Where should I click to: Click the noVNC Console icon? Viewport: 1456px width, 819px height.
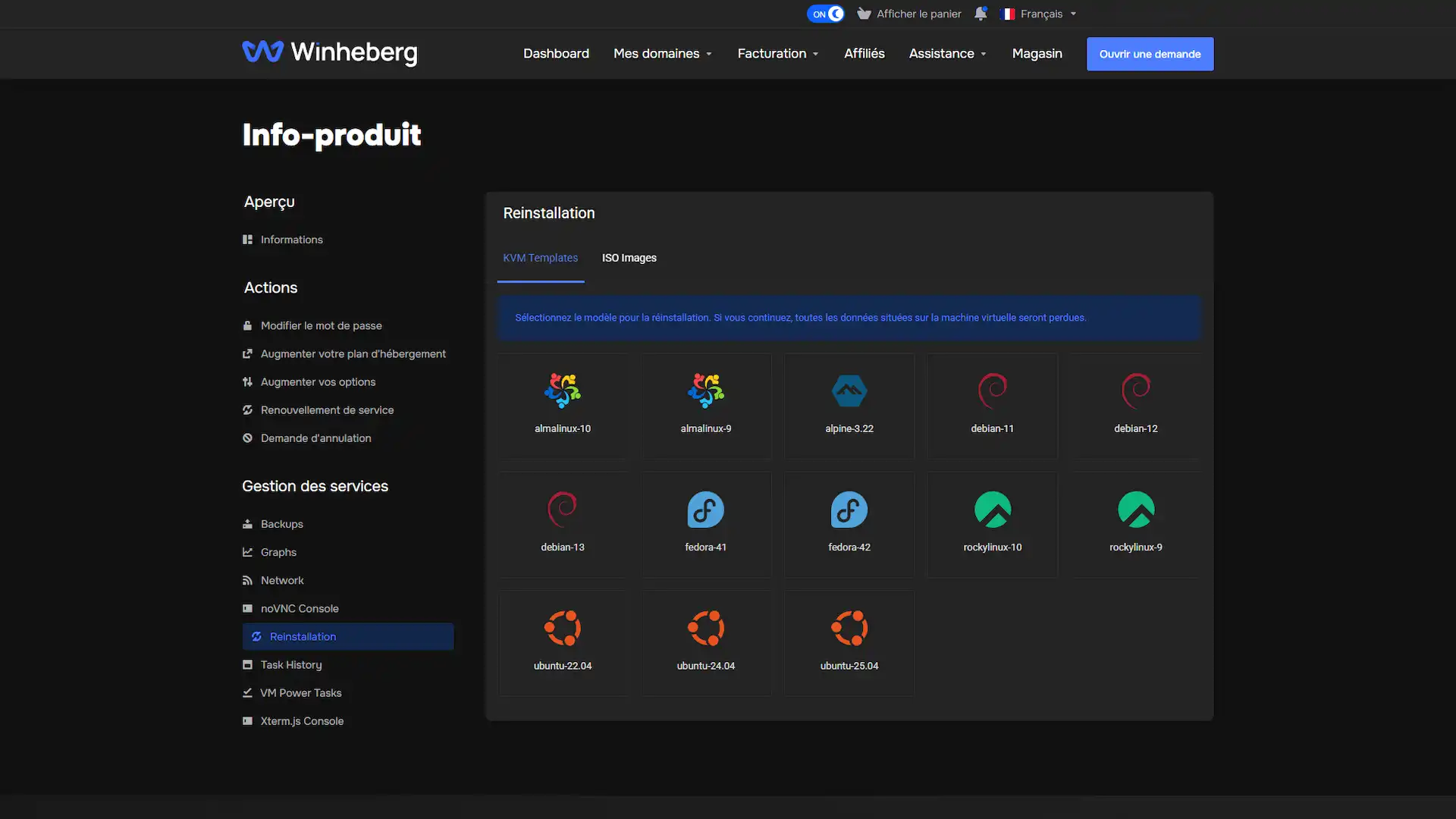point(247,608)
